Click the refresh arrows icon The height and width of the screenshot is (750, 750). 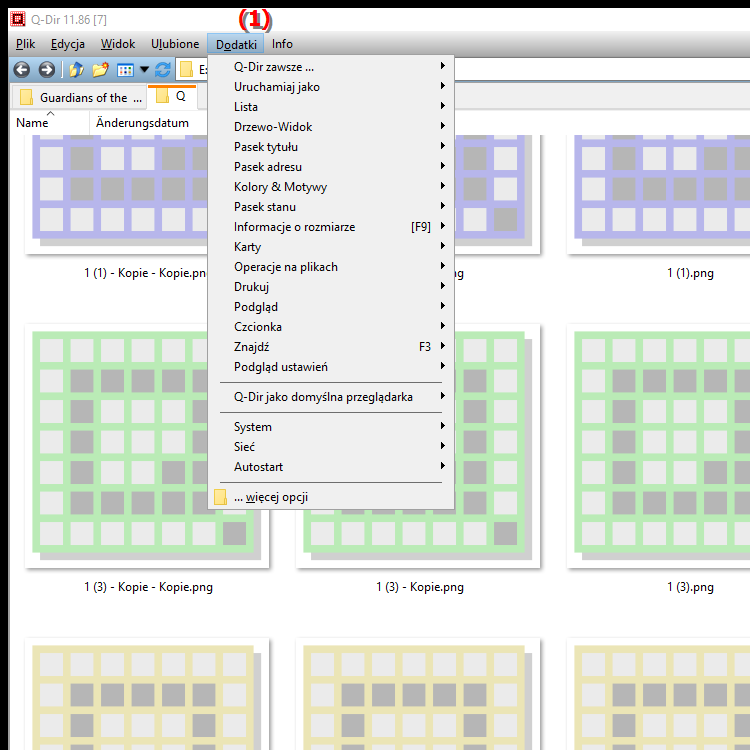[x=163, y=70]
